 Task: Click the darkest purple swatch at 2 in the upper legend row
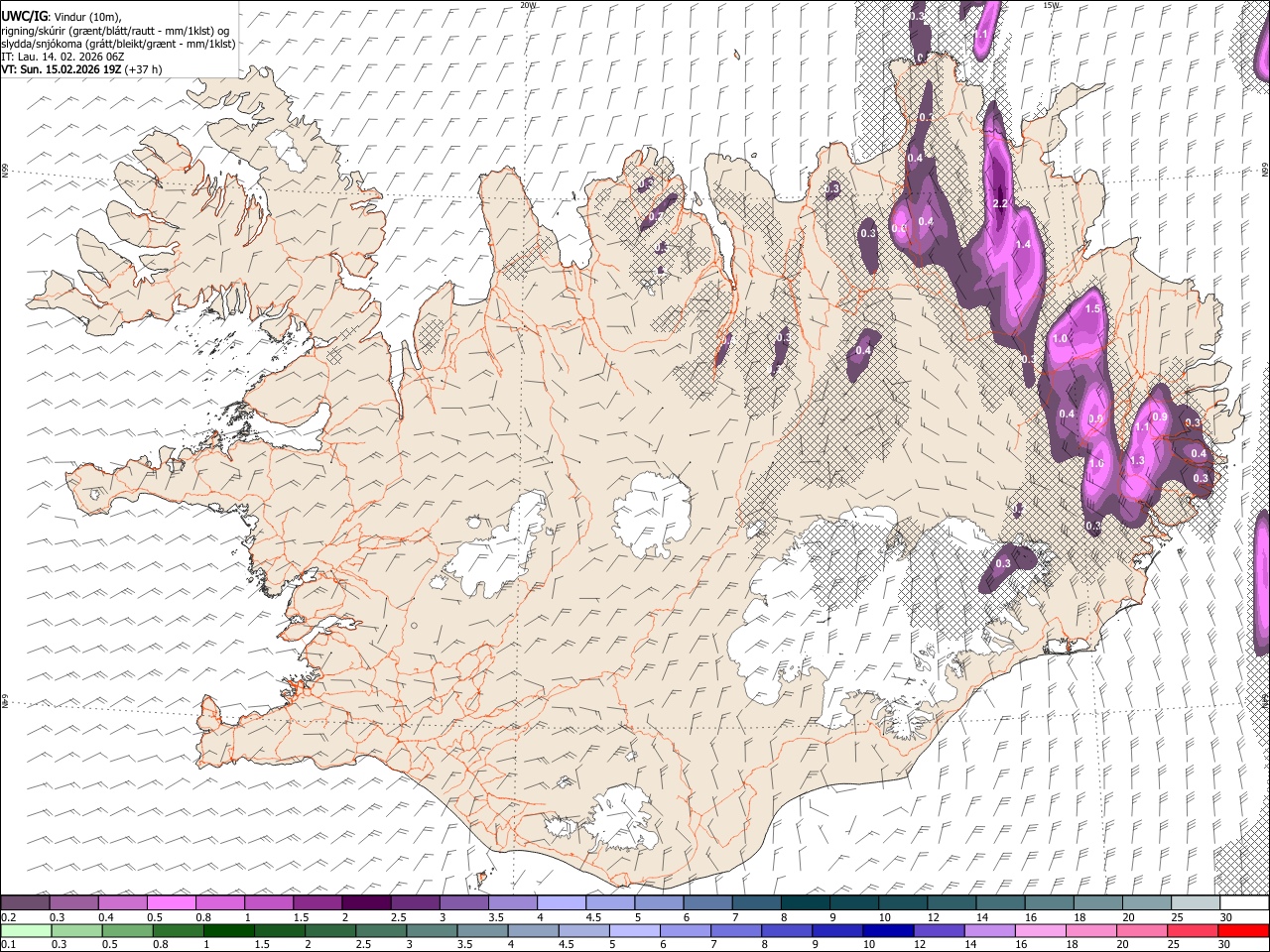click(x=365, y=903)
